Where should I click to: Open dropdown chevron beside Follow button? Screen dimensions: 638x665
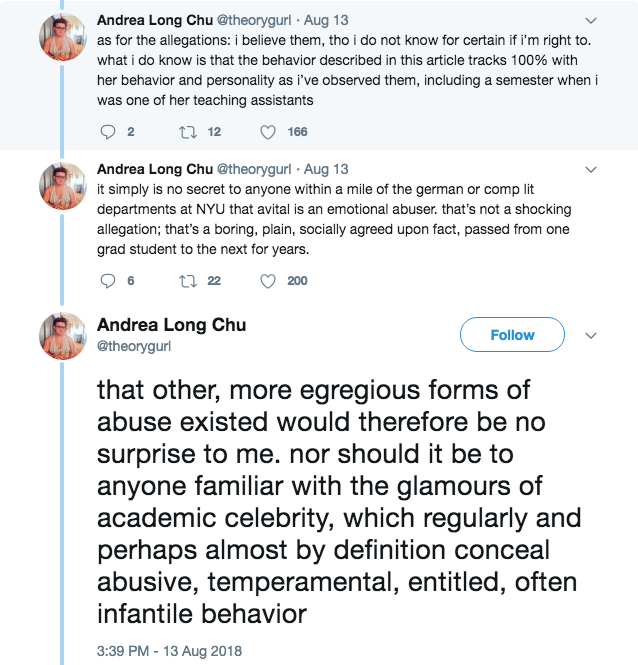591,335
